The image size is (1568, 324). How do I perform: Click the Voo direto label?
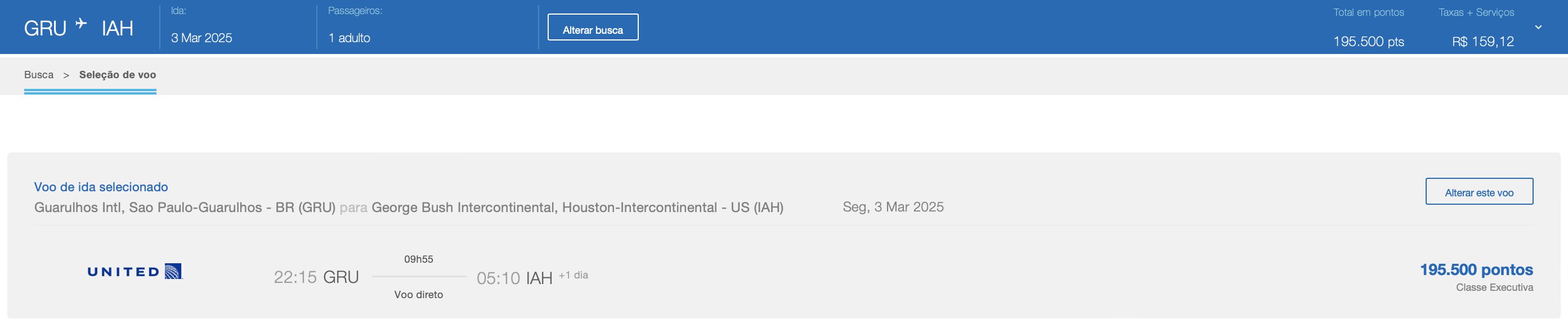(x=419, y=295)
